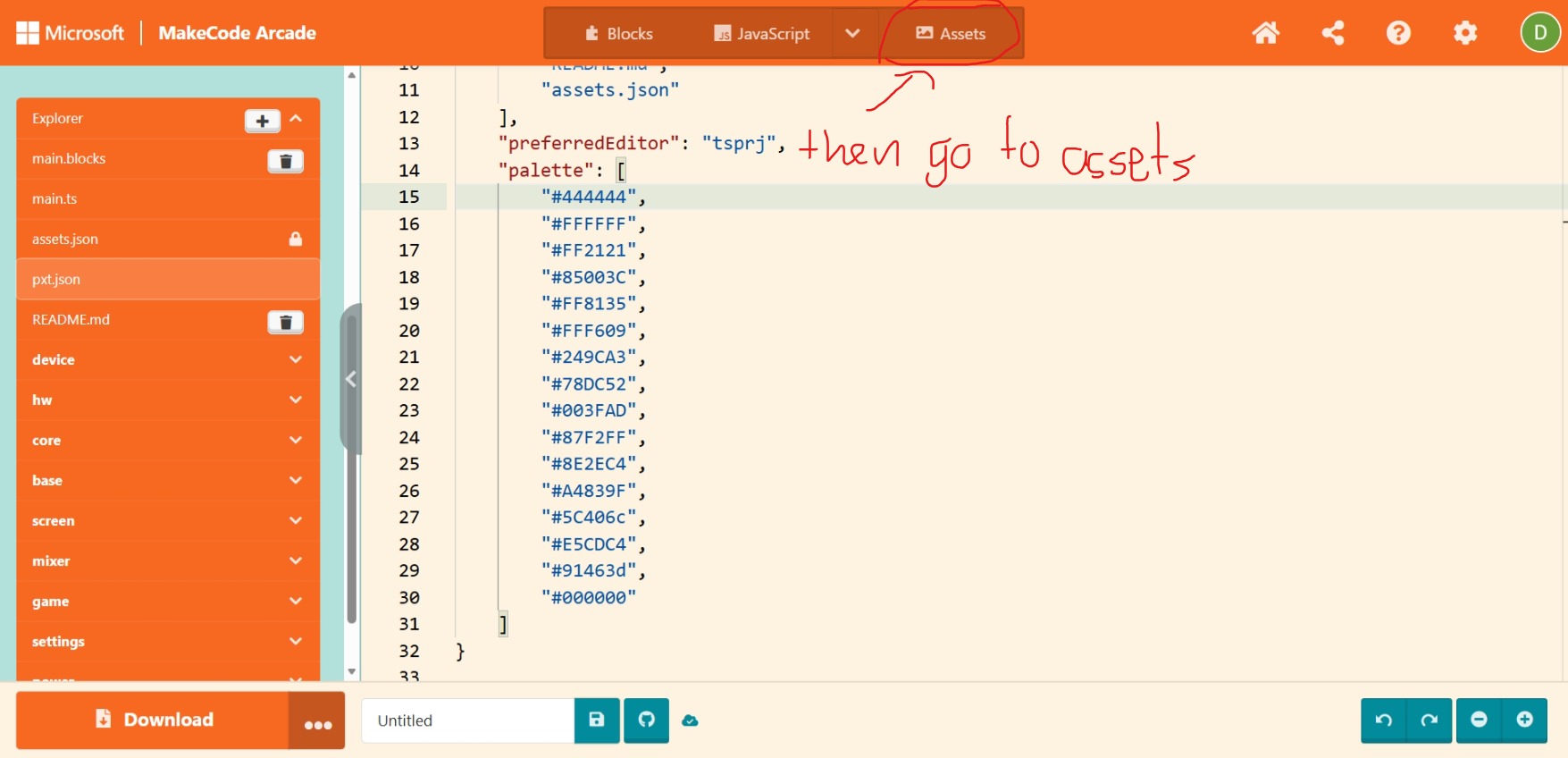Open the JavaScript language dropdown arrow
This screenshot has width=1568, height=758.
click(852, 33)
